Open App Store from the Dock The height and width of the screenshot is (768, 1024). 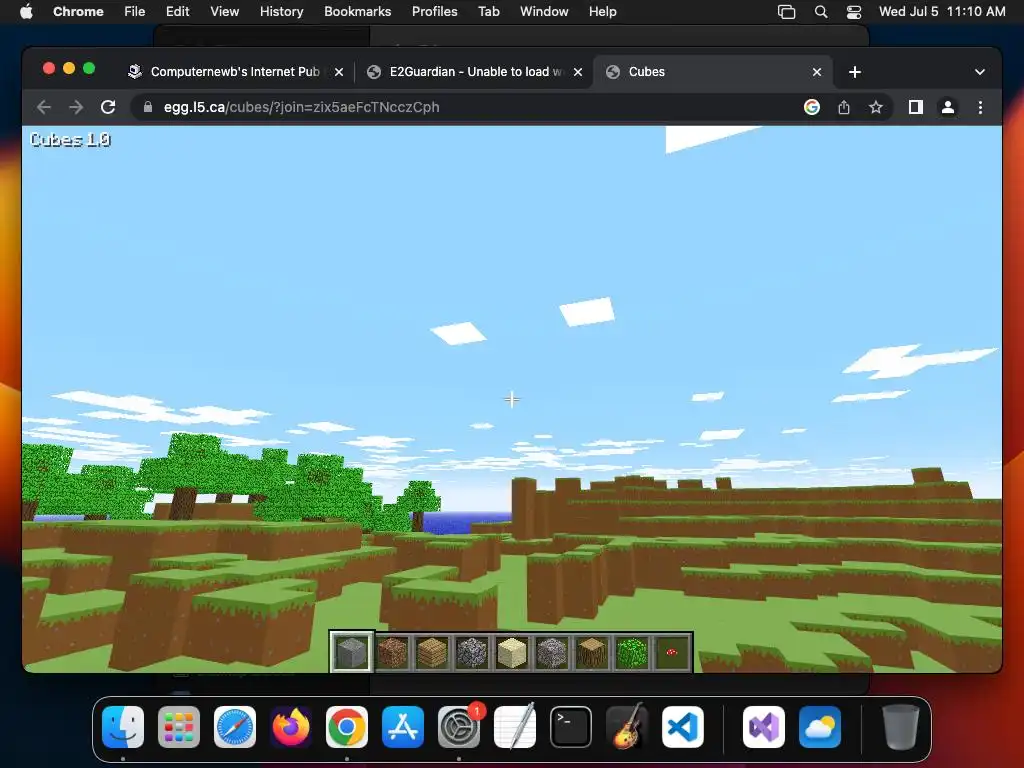(x=403, y=727)
